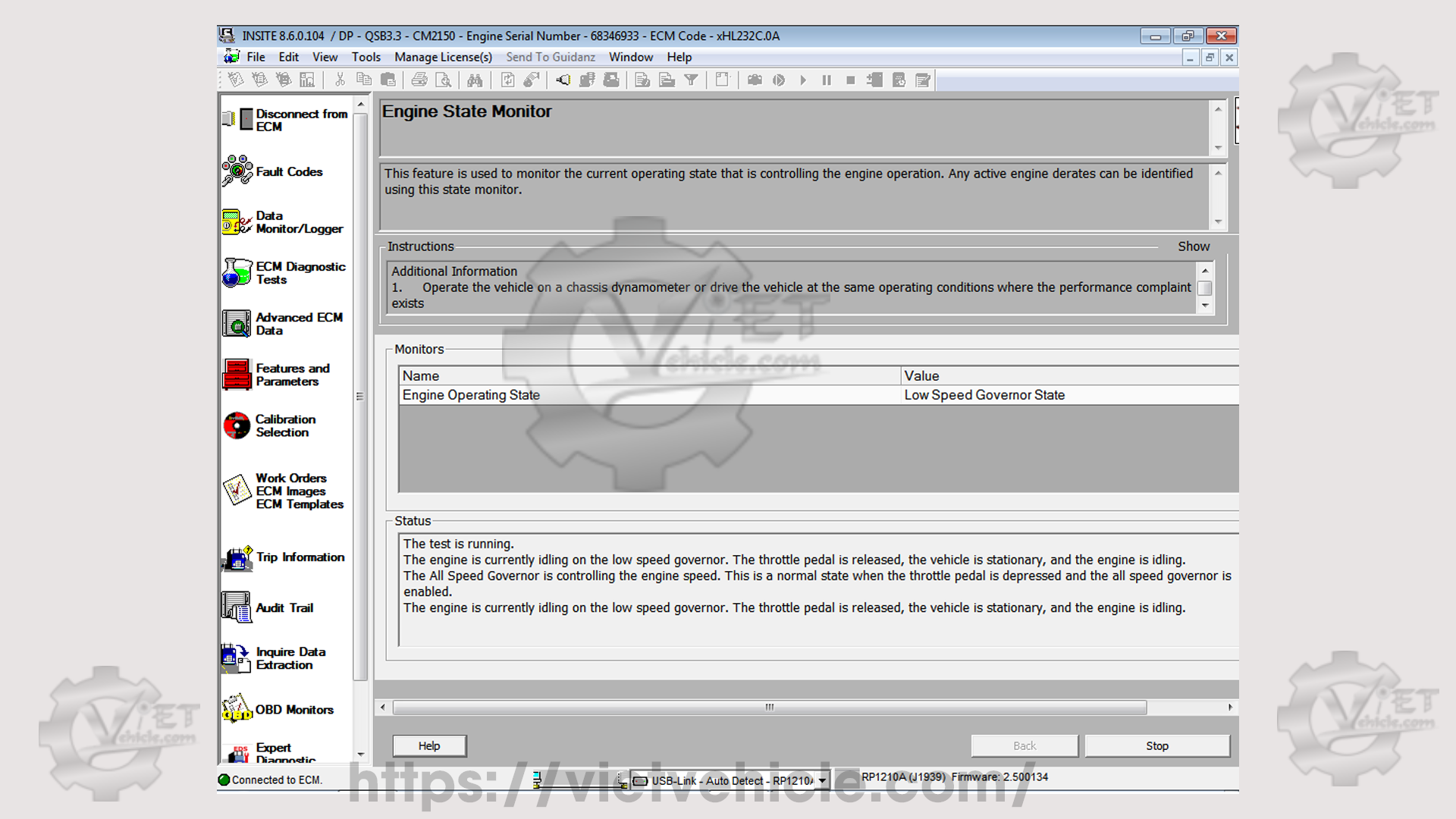Viewport: 1456px width, 819px height.
Task: Click Show to expand Instructions
Action: (1194, 246)
